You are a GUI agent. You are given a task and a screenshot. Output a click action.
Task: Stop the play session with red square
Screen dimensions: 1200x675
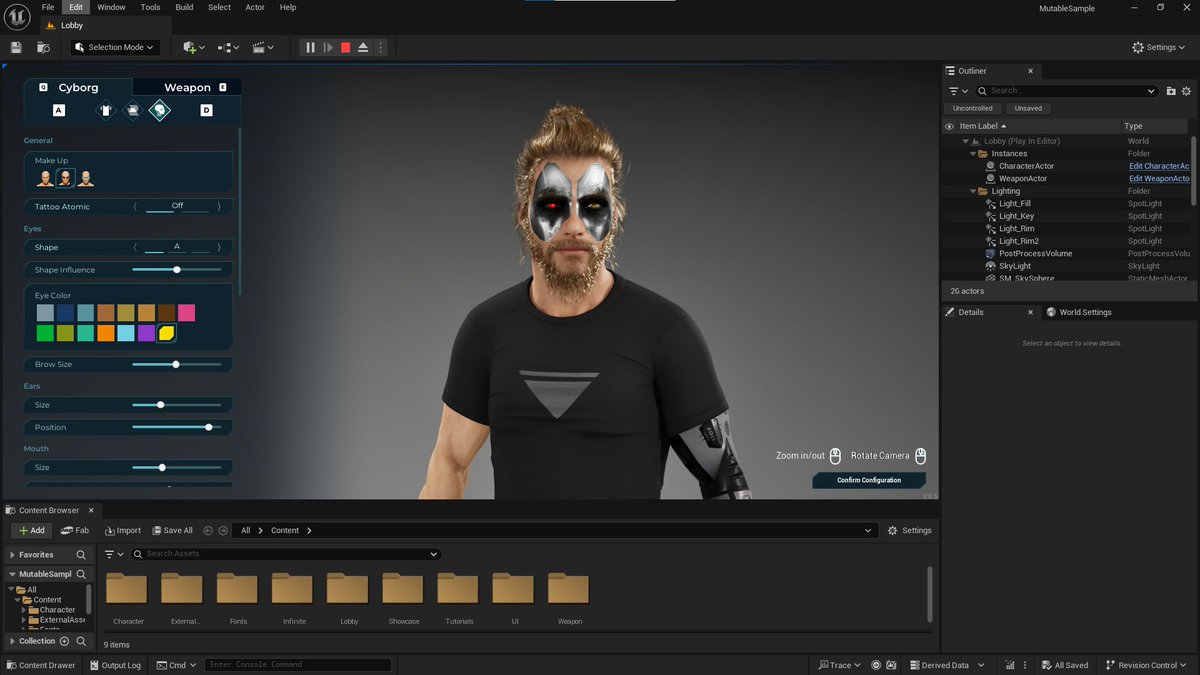[346, 47]
